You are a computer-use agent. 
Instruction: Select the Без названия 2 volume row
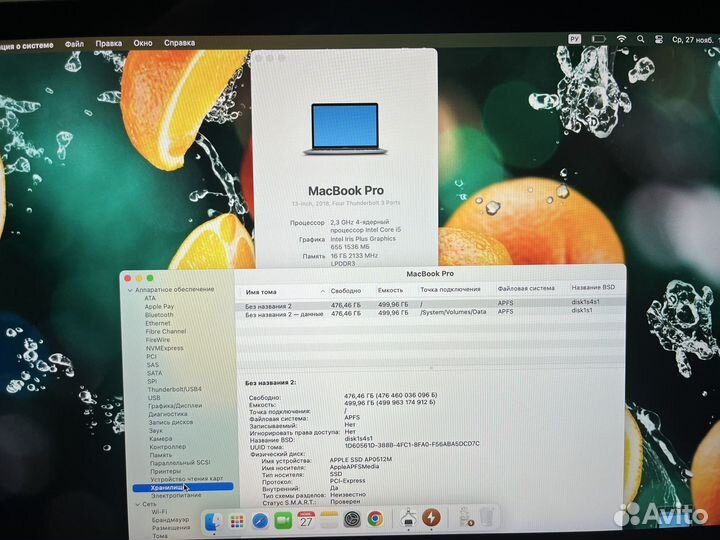430,304
